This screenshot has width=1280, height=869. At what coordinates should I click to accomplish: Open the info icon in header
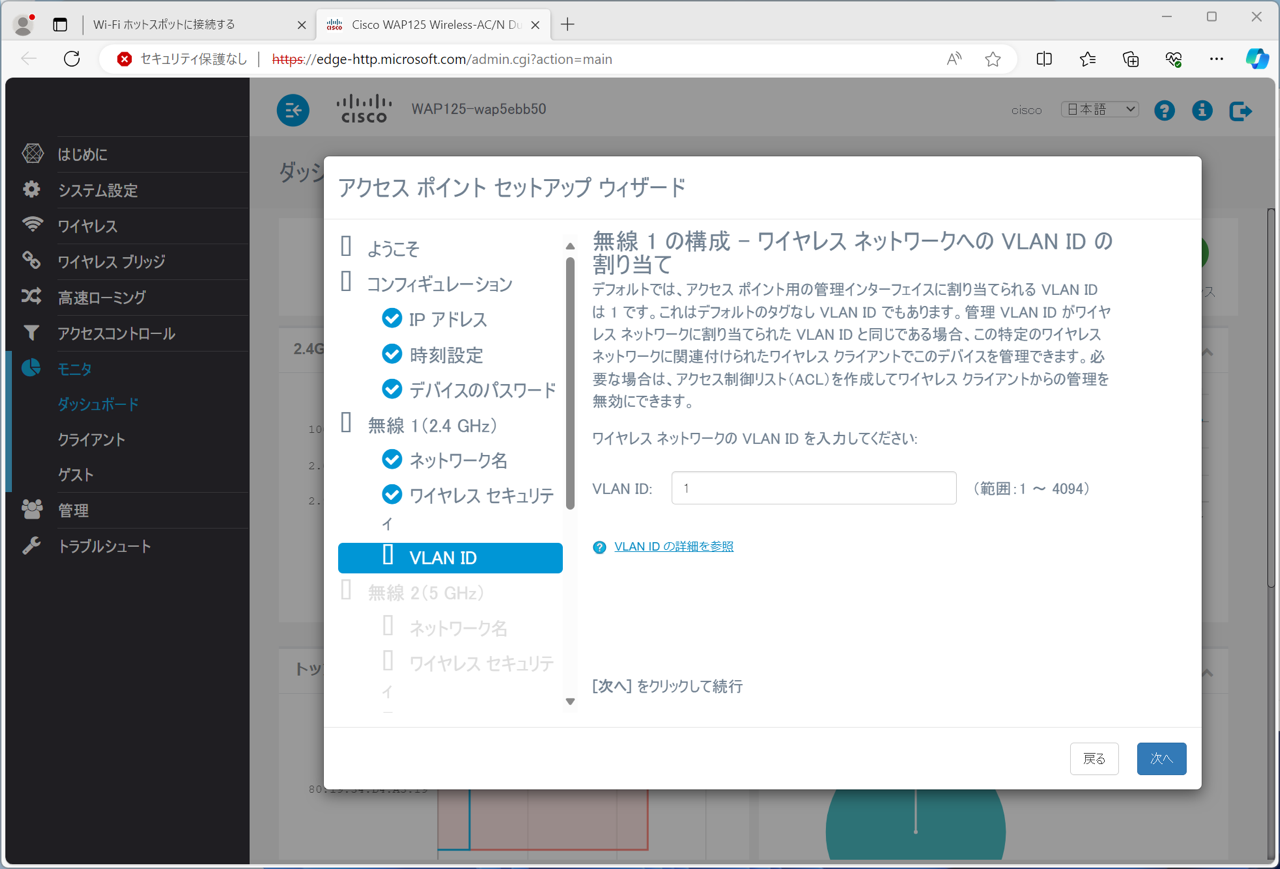point(1202,110)
